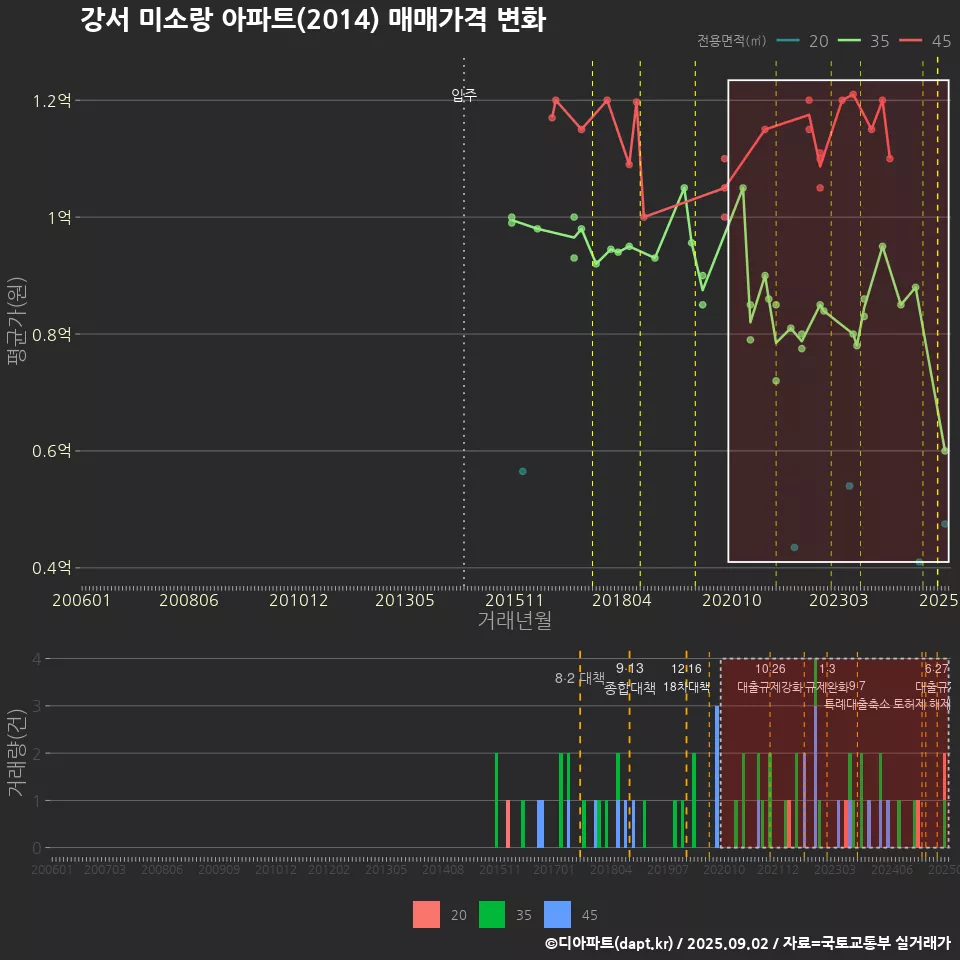Click the '입주' marker label
Image resolution: width=960 pixels, height=960 pixels.
click(464, 94)
